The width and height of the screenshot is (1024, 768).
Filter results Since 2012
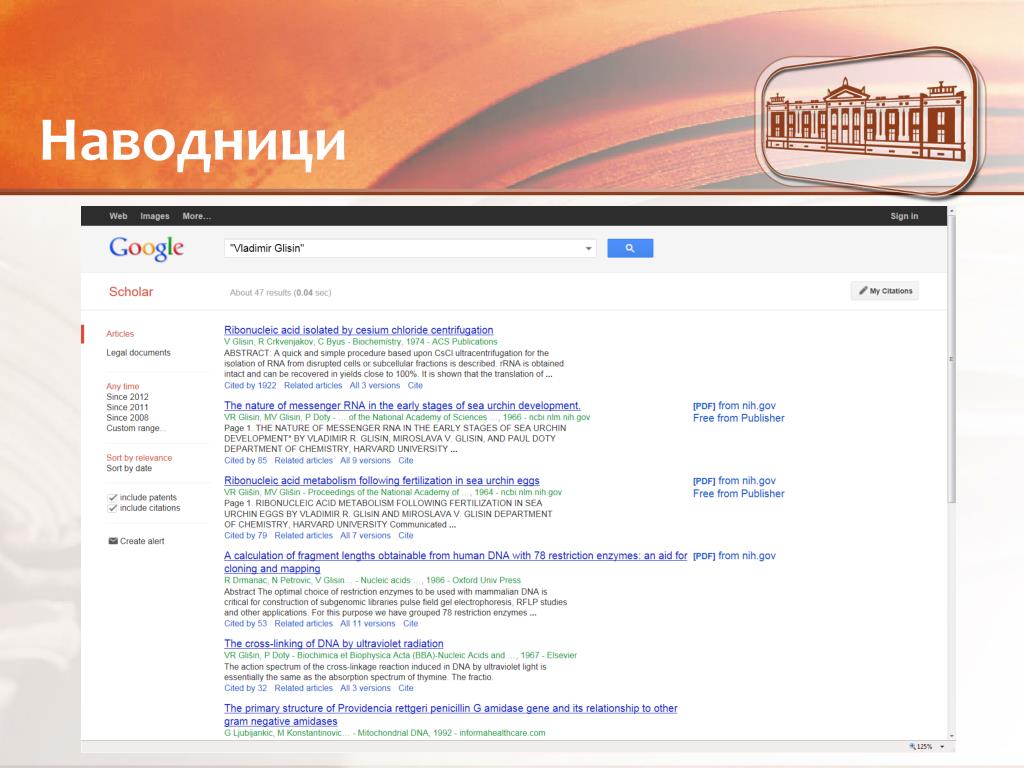(127, 396)
